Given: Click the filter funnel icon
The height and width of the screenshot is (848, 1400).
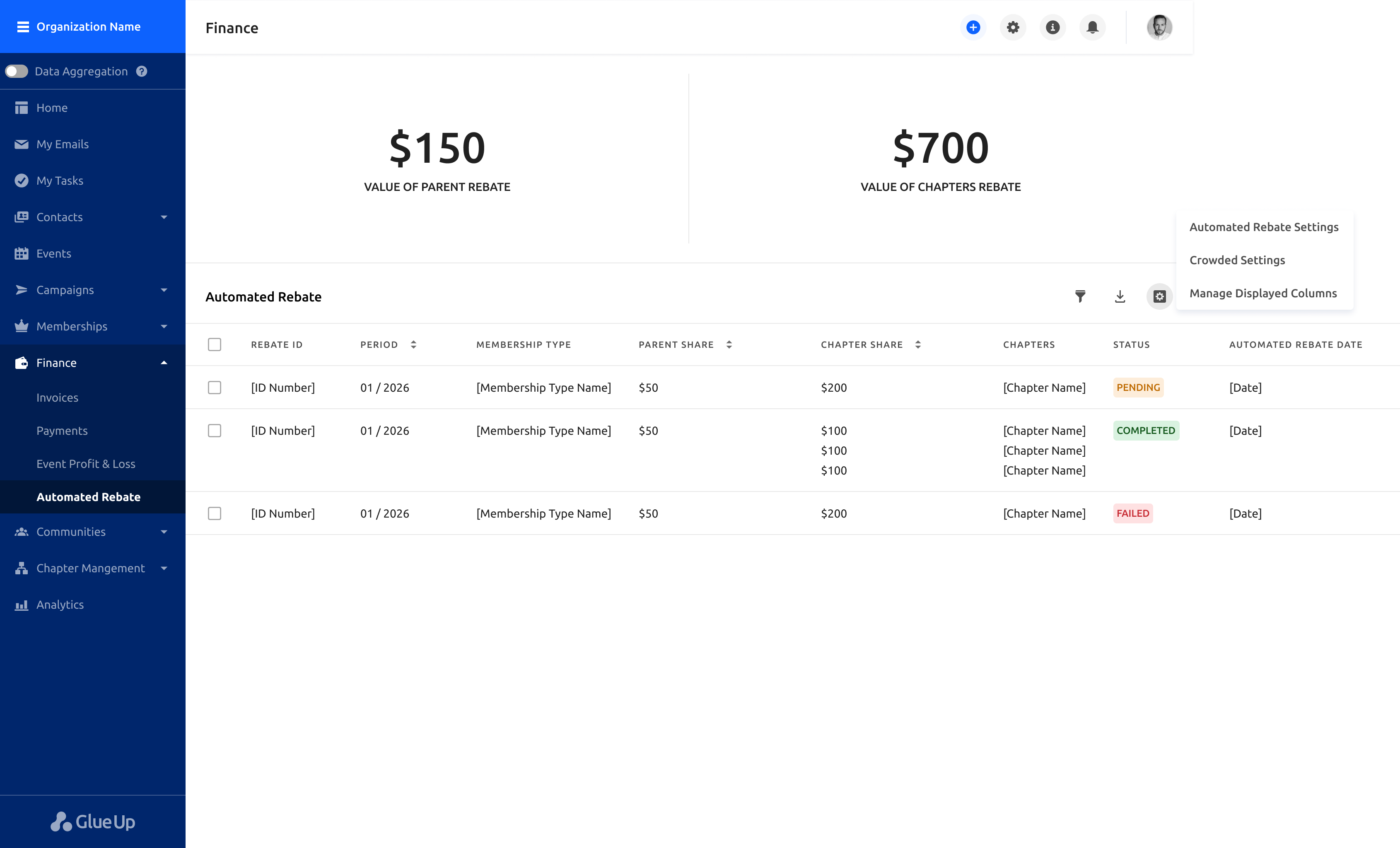Looking at the screenshot, I should (x=1080, y=296).
